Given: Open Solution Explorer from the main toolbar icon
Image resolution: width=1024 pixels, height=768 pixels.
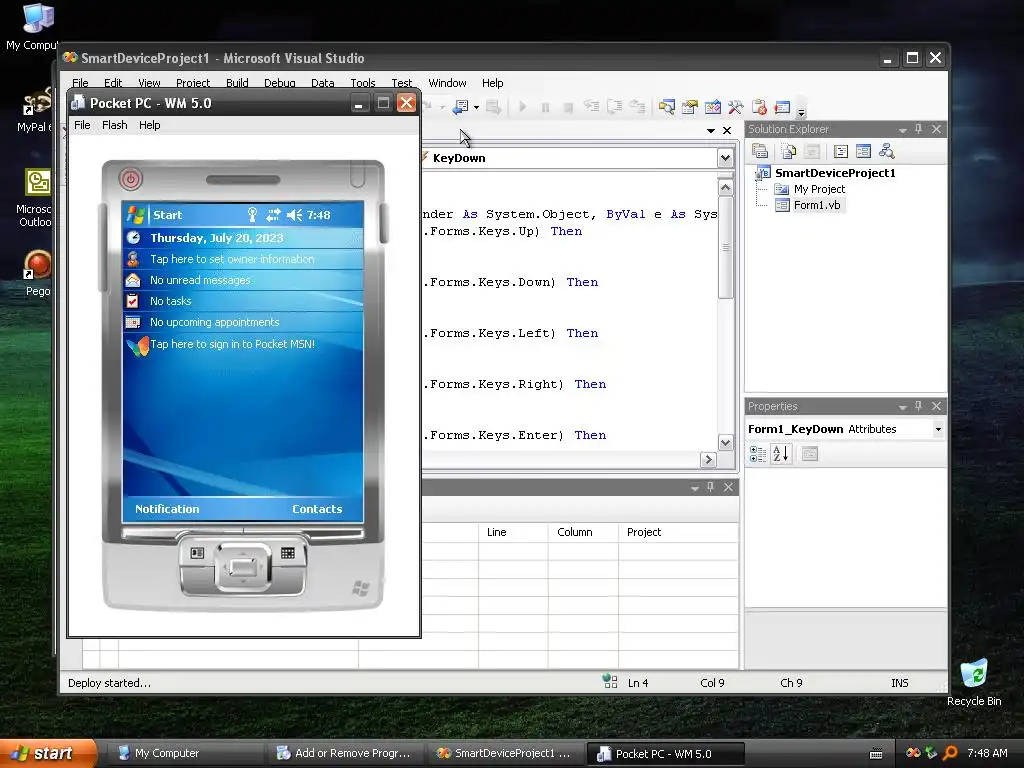Looking at the screenshot, I should pos(667,106).
